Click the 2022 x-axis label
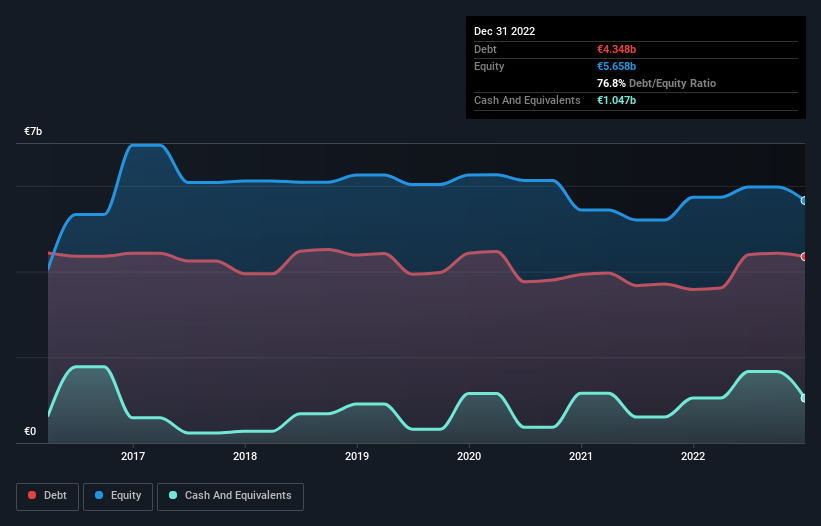 [x=693, y=456]
